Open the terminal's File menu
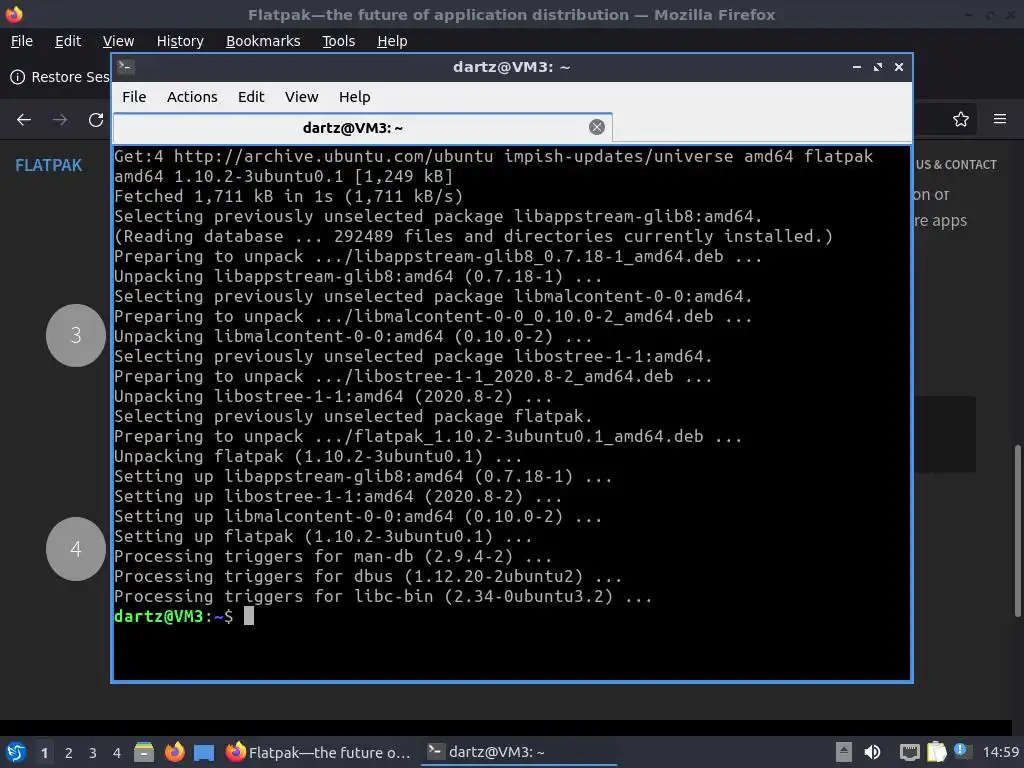 [x=134, y=97]
